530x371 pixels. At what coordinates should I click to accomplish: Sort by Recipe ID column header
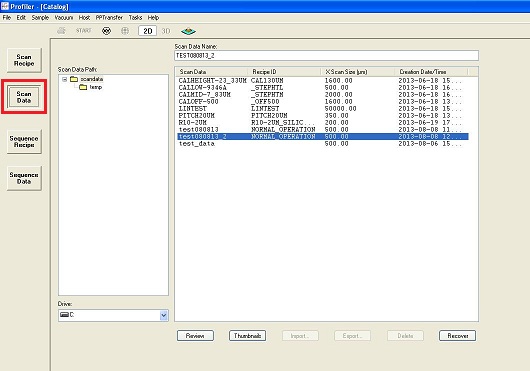coord(284,72)
